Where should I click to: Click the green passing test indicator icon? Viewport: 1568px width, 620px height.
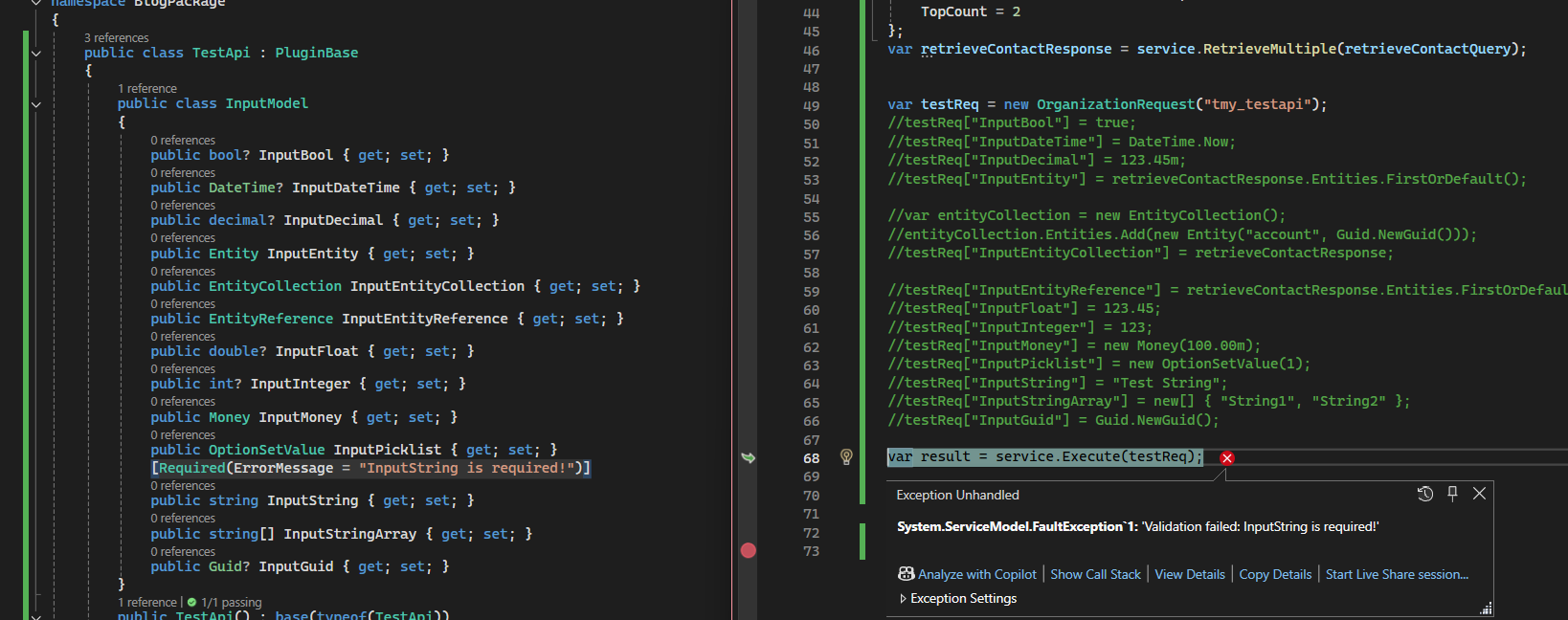(191, 602)
